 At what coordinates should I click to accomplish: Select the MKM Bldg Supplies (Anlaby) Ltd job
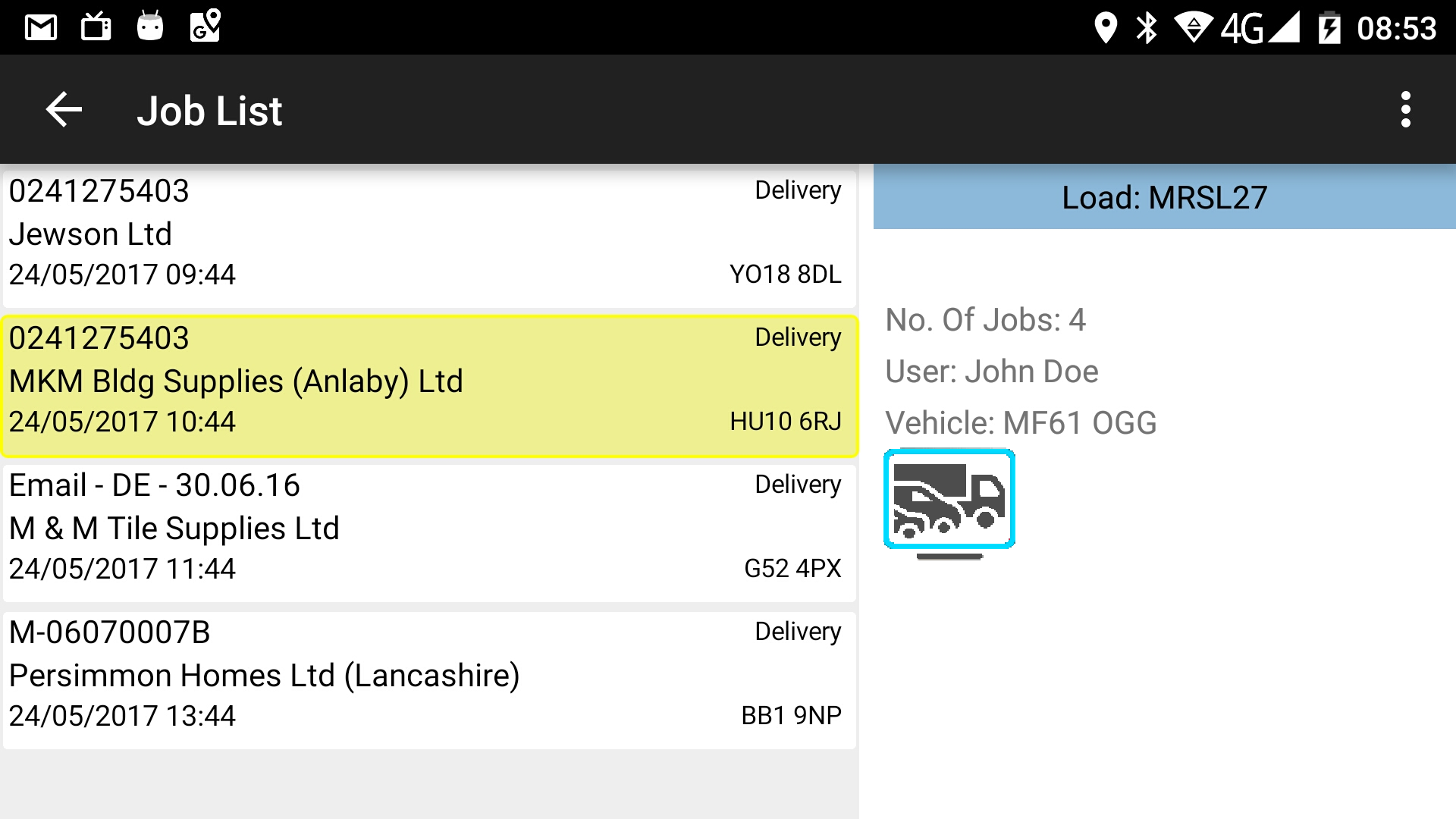[429, 386]
